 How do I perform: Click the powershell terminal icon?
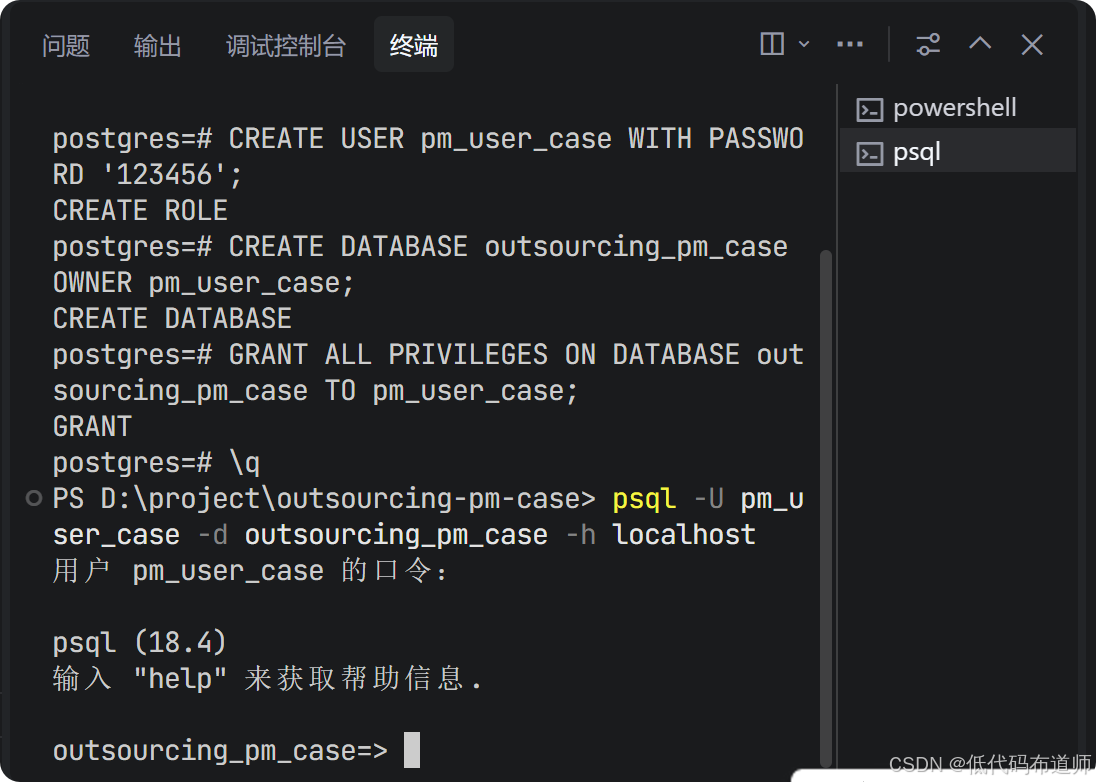click(870, 110)
